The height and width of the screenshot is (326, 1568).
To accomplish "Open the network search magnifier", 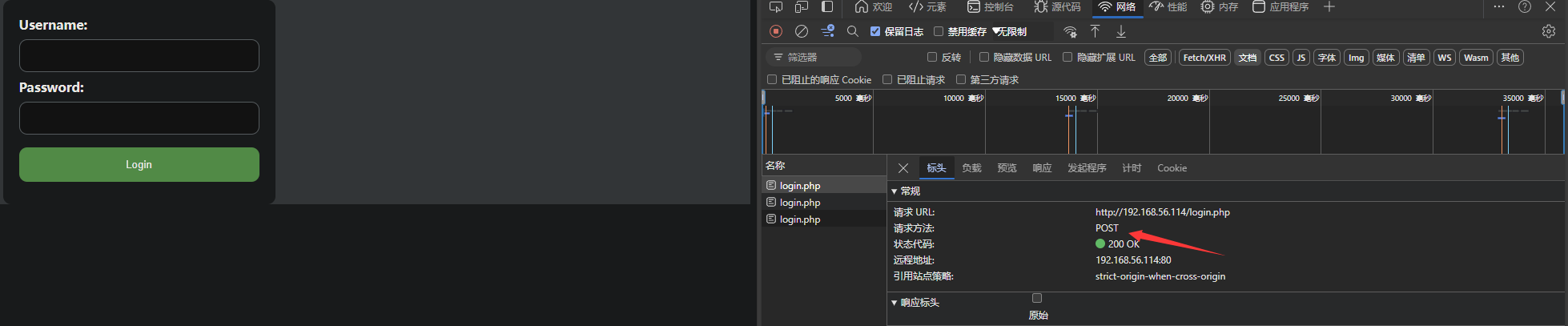I will pyautogui.click(x=852, y=31).
